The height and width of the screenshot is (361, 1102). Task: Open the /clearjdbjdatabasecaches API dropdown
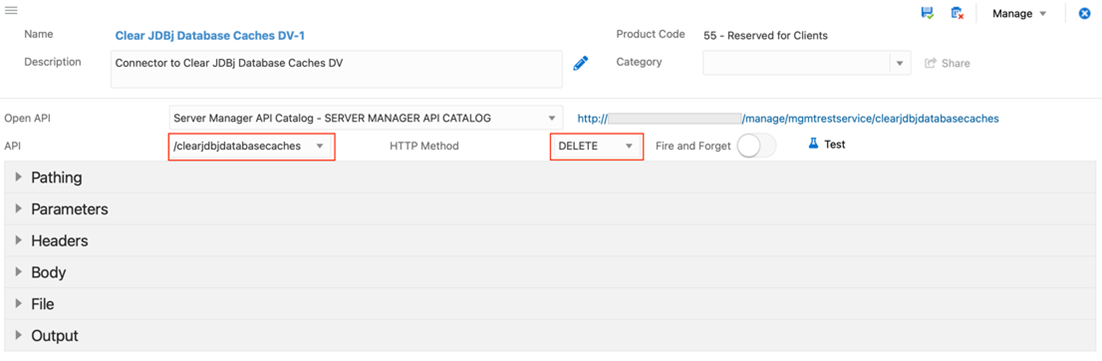click(x=252, y=146)
